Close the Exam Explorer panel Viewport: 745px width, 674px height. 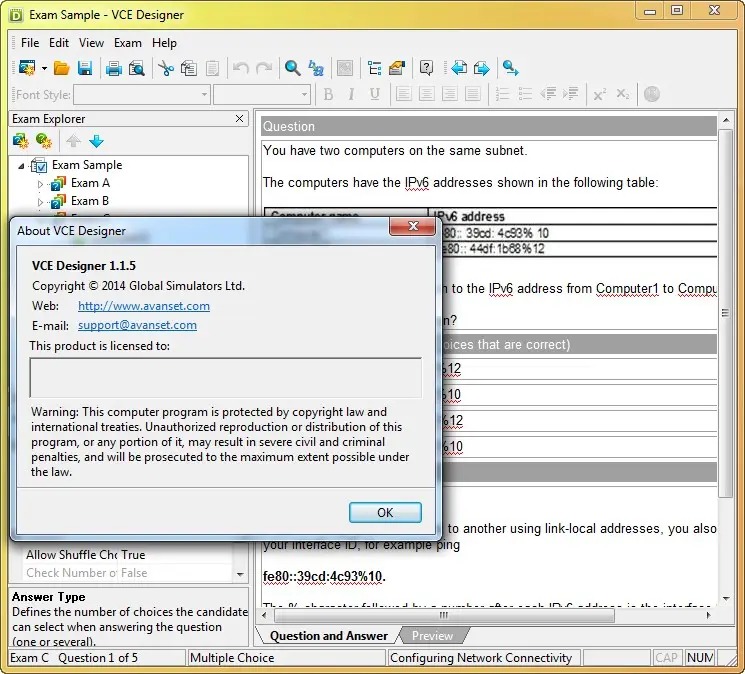coord(239,119)
